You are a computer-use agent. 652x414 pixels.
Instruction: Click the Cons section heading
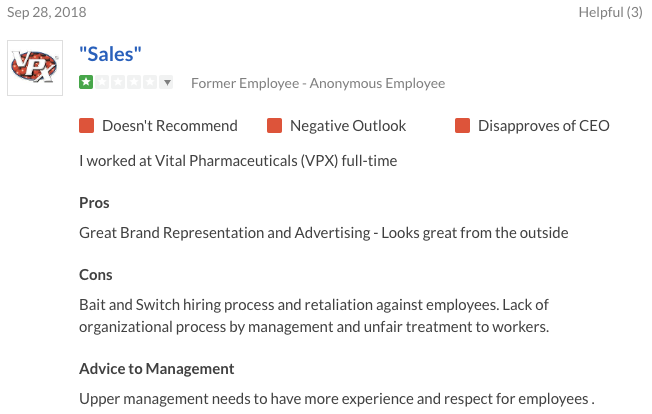point(96,275)
